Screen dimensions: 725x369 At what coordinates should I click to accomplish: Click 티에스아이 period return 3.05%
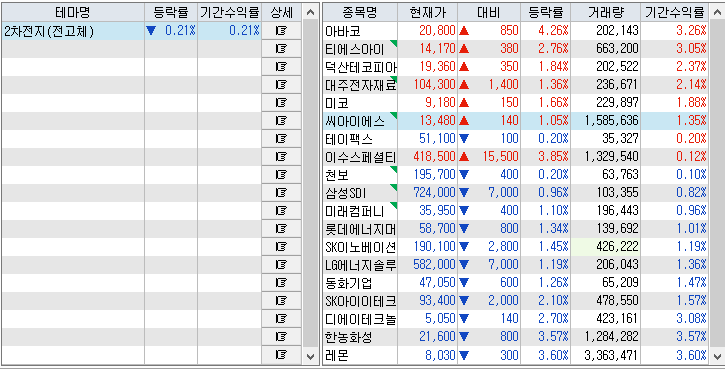point(691,49)
